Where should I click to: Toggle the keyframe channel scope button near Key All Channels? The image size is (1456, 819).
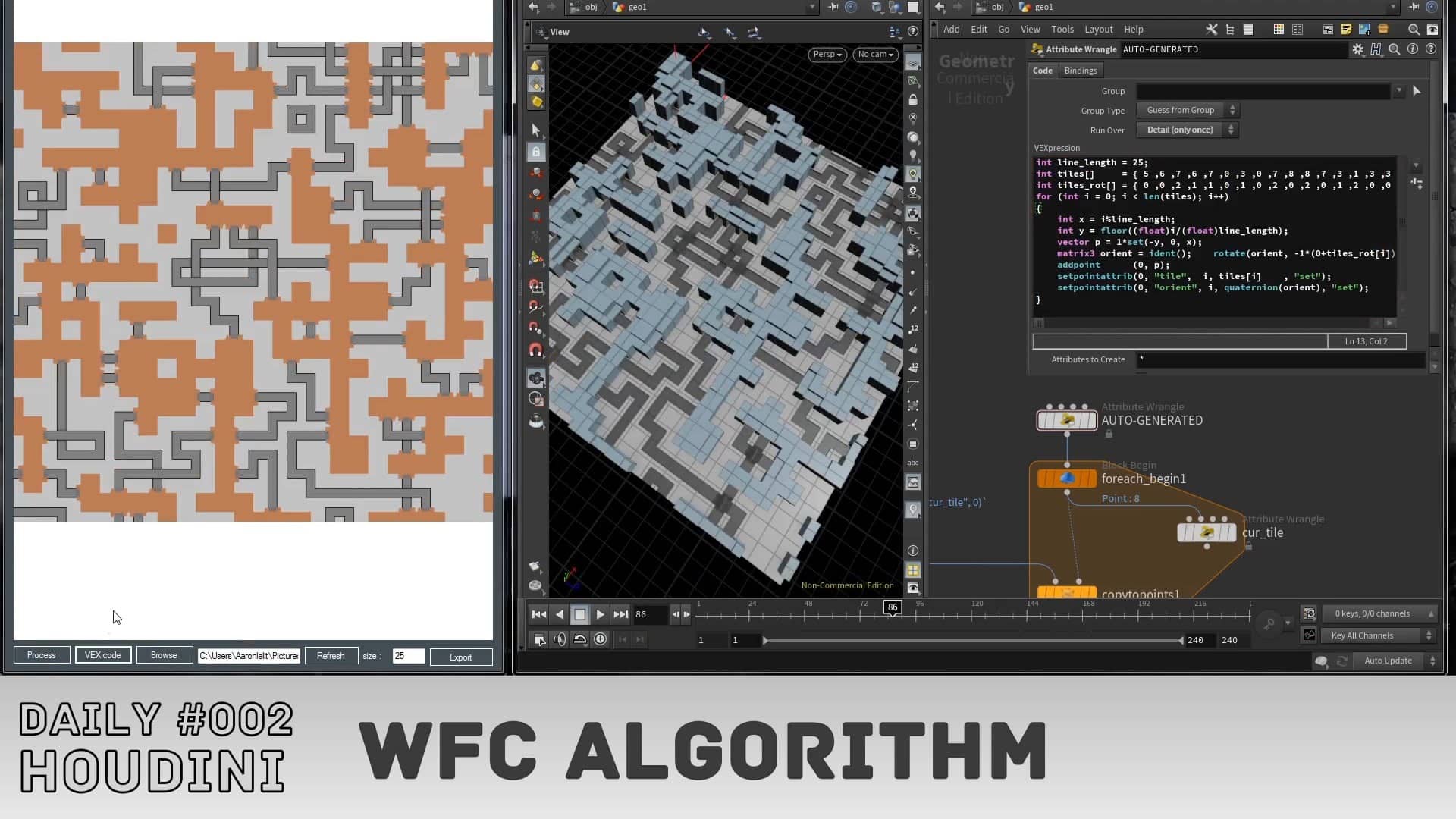(1310, 635)
